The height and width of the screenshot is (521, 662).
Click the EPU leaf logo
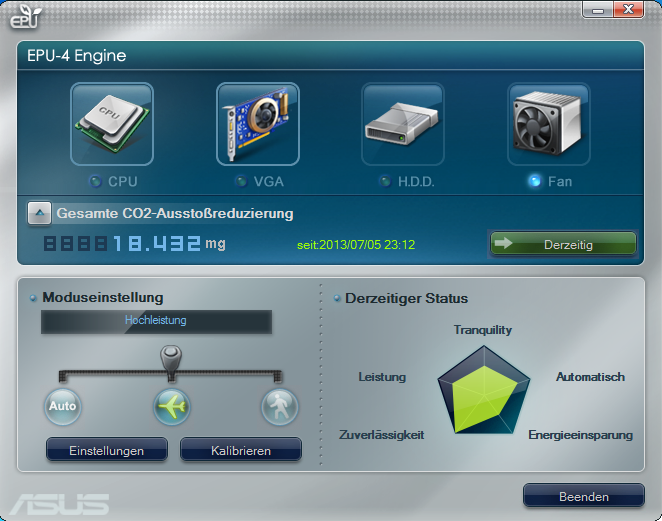pos(27,16)
